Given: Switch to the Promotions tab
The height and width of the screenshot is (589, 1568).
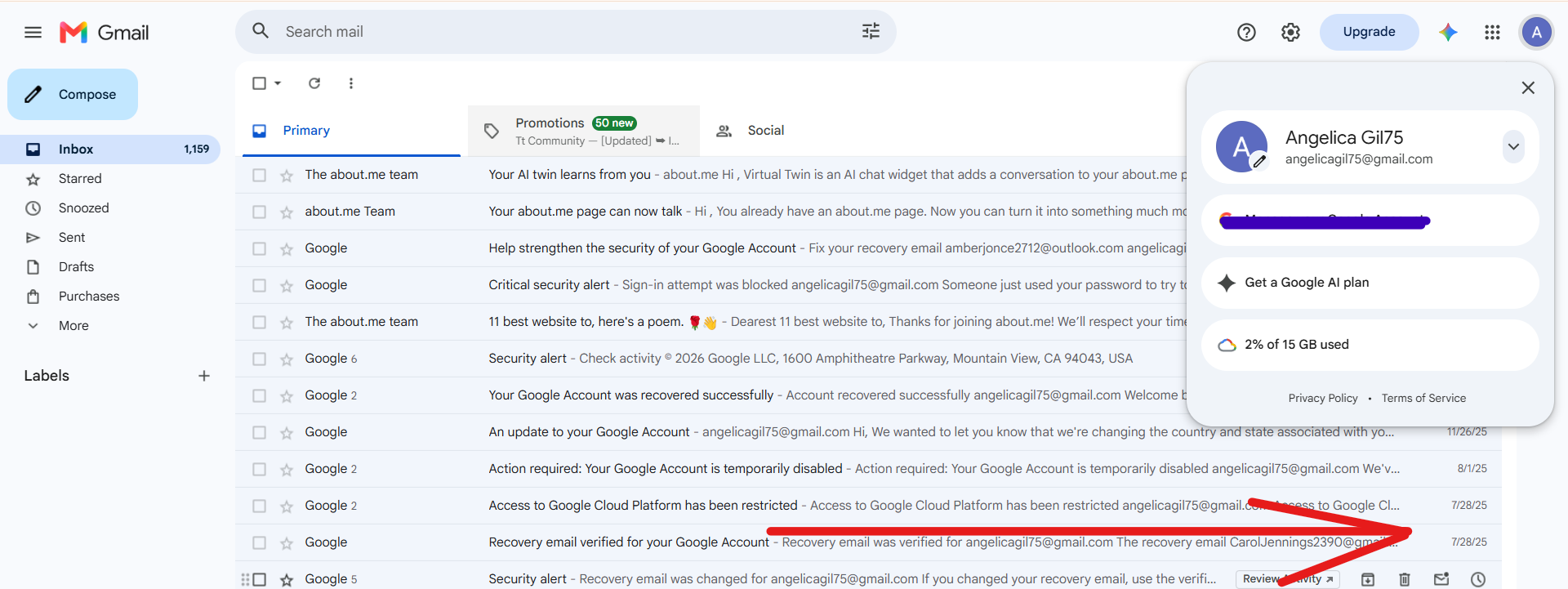Looking at the screenshot, I should pyautogui.click(x=584, y=131).
